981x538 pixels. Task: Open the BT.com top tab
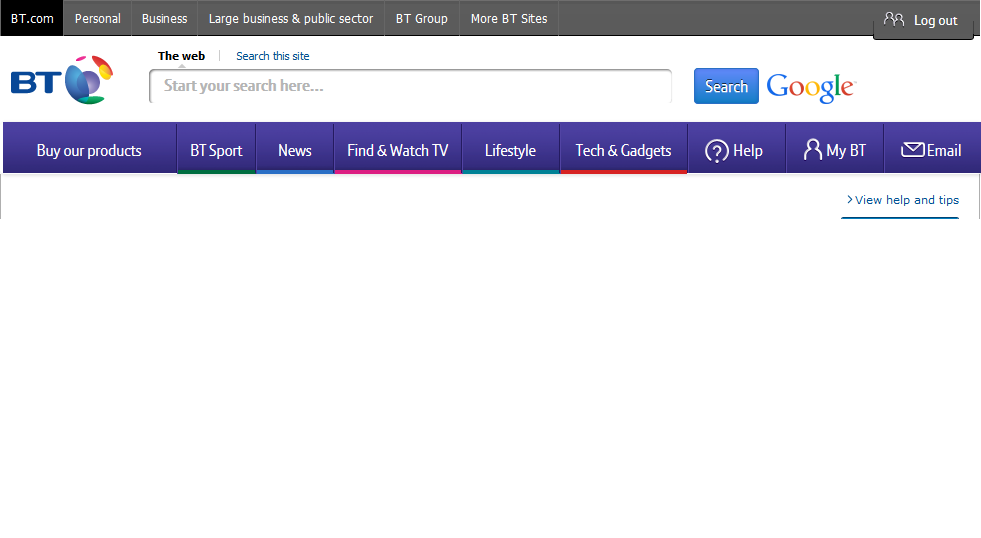tap(32, 18)
